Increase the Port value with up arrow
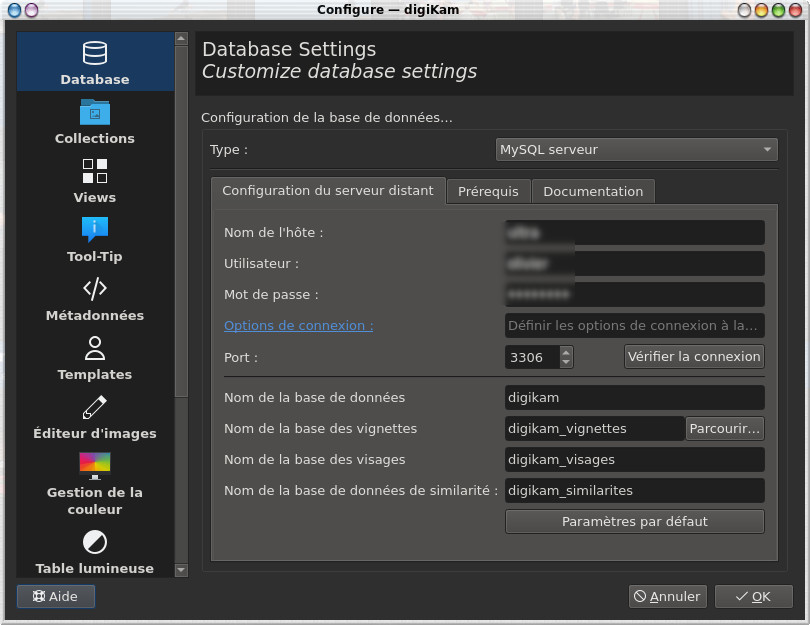The width and height of the screenshot is (810, 625). point(566,352)
